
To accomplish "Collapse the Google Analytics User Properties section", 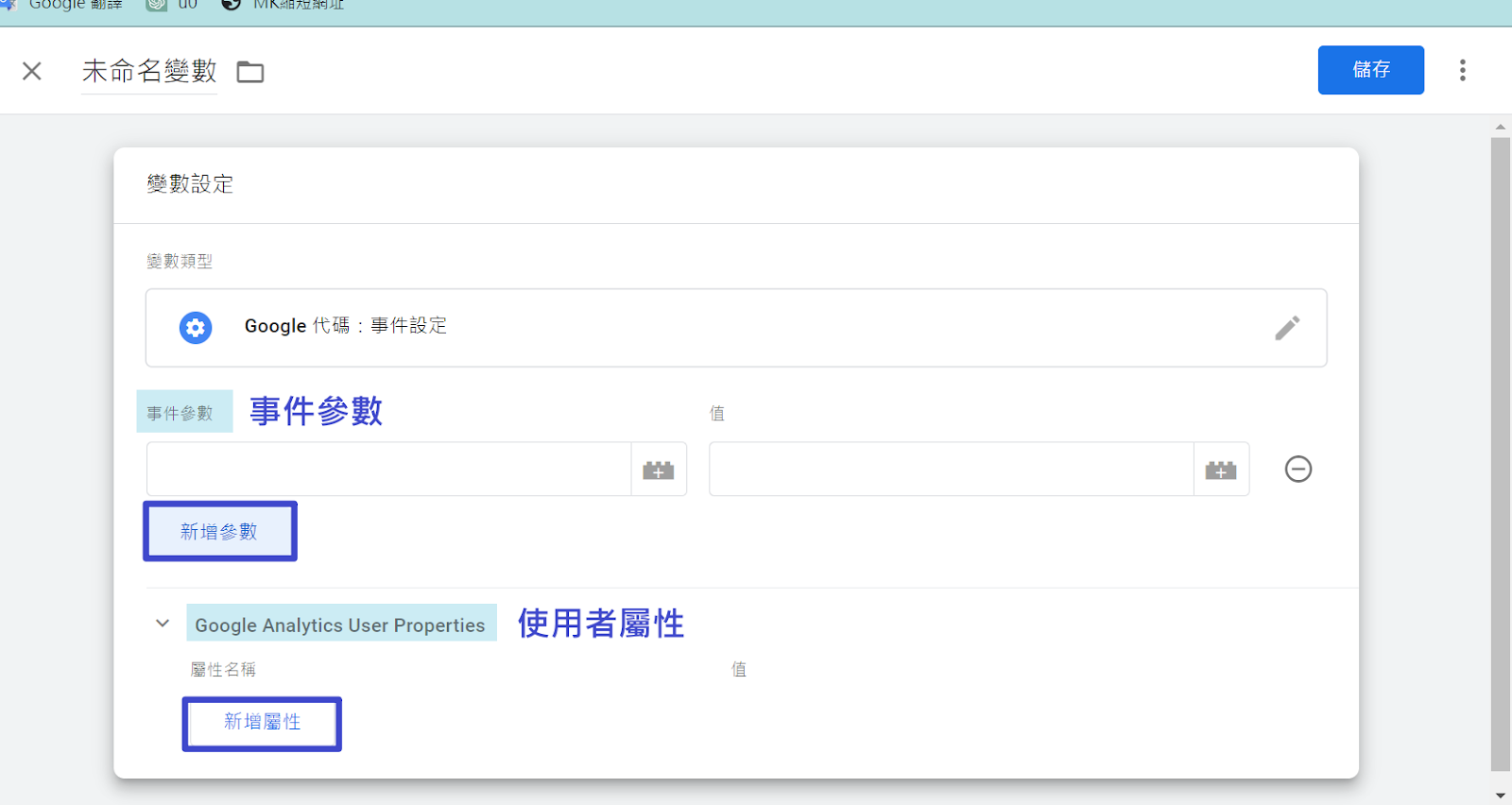I will click(163, 624).
